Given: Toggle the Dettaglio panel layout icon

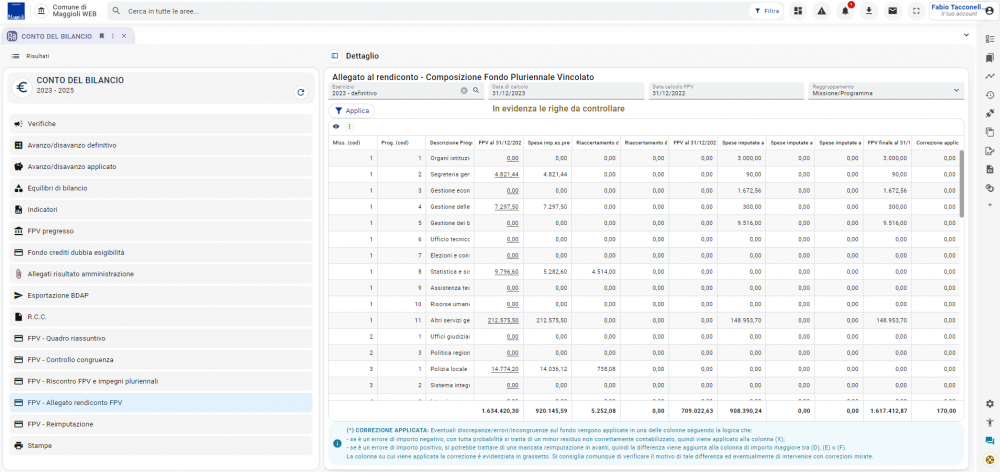Looking at the screenshot, I should 335,56.
